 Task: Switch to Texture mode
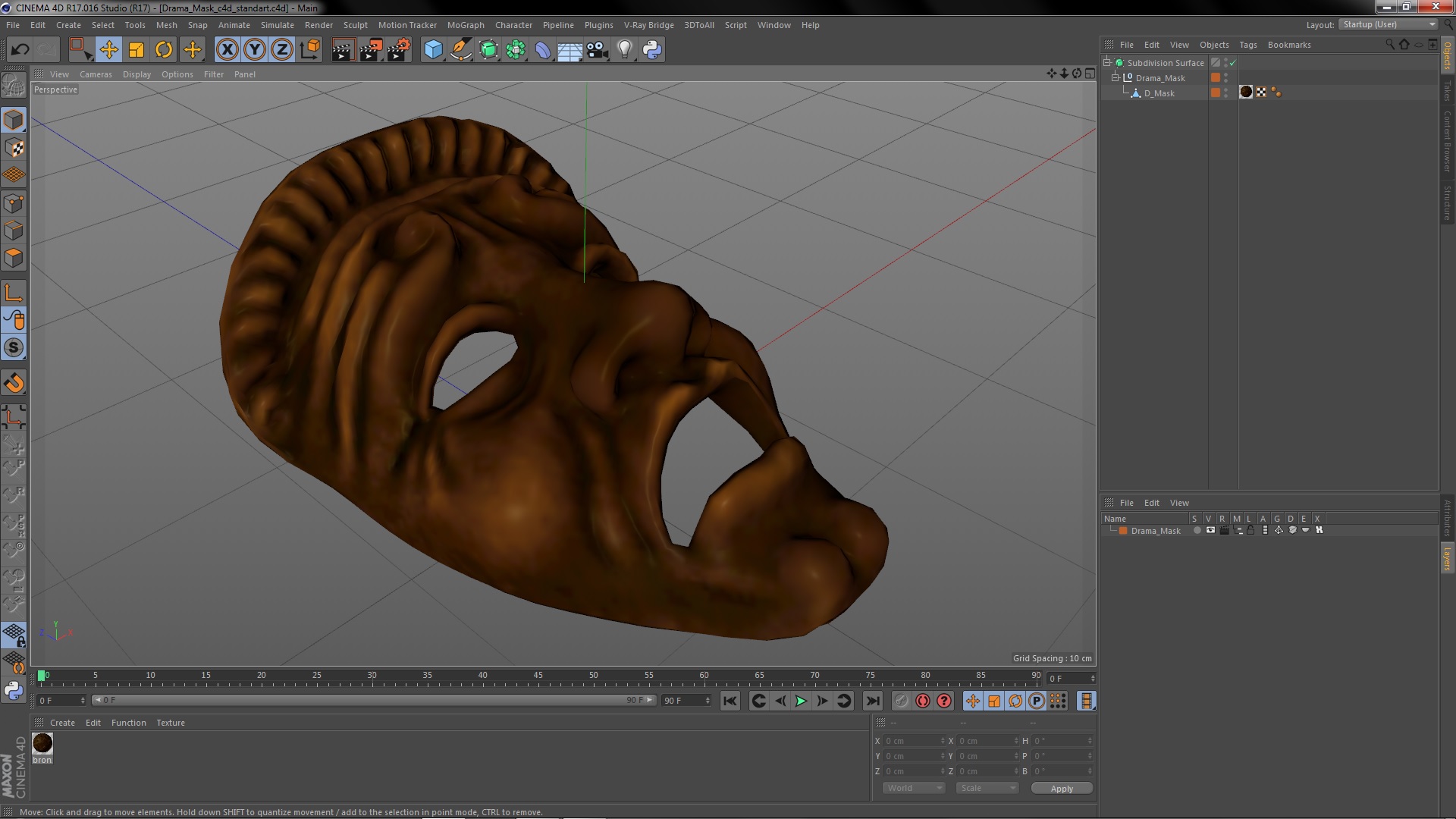pyautogui.click(x=14, y=148)
